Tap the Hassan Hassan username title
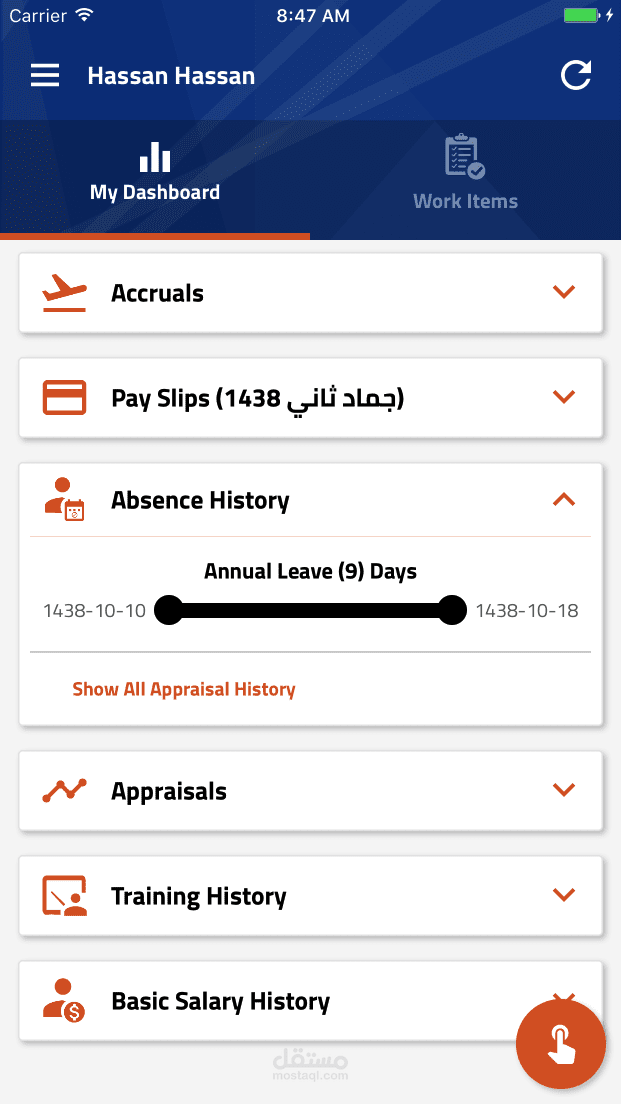The image size is (621, 1104). click(x=171, y=76)
